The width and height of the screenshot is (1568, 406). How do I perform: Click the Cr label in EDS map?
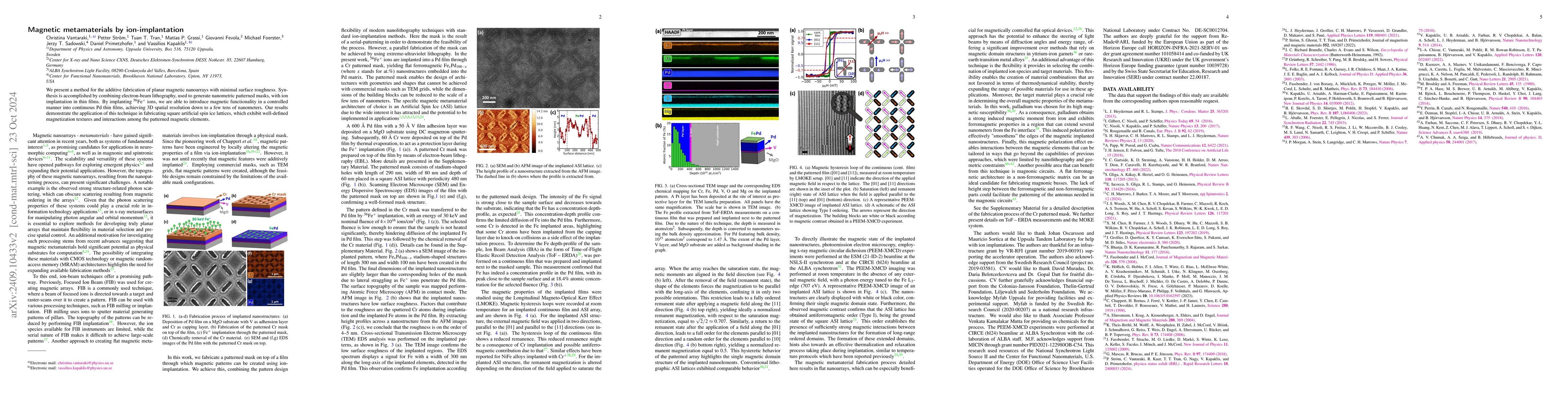point(667,46)
